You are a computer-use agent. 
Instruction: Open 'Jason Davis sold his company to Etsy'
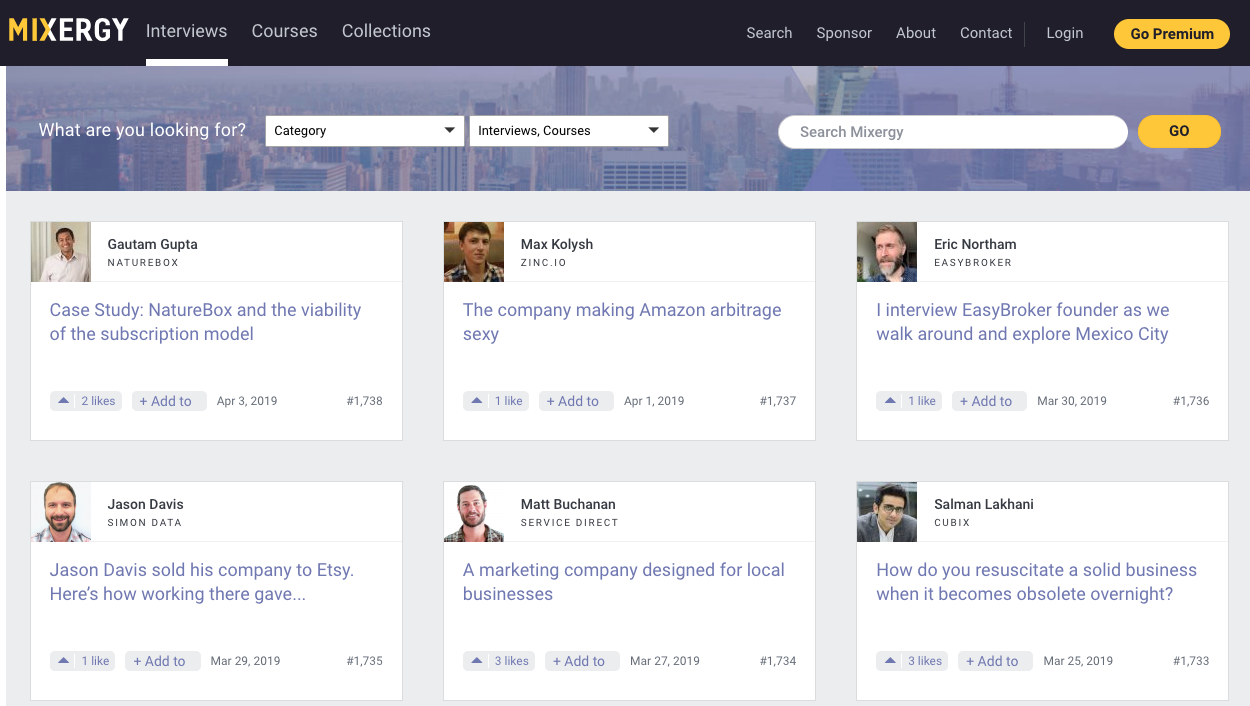coord(202,582)
